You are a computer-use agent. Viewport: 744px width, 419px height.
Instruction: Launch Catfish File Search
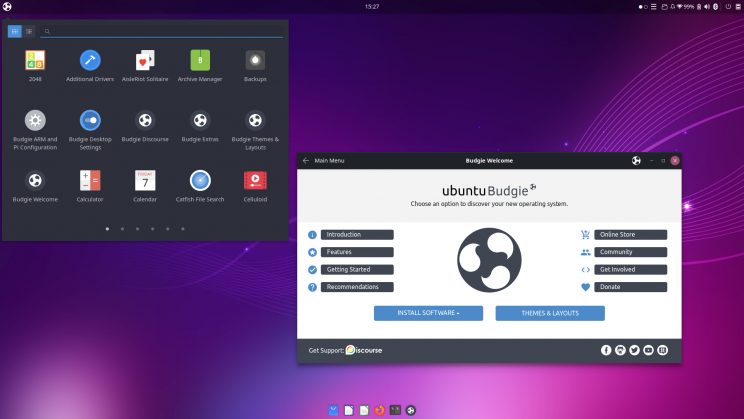point(200,180)
